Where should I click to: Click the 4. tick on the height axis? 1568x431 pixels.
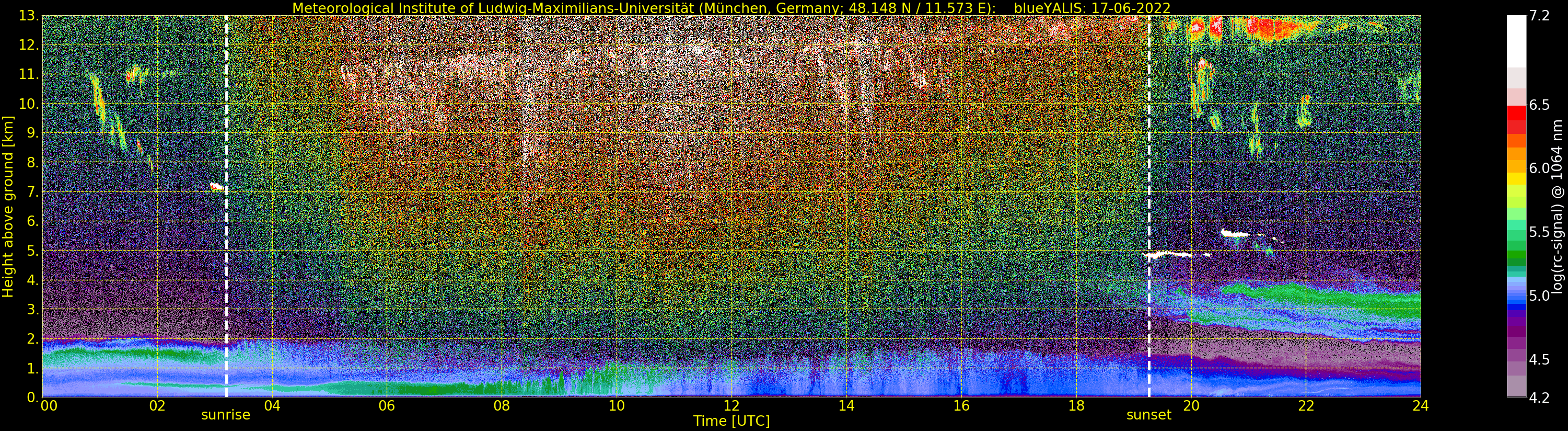pyautogui.click(x=32, y=280)
